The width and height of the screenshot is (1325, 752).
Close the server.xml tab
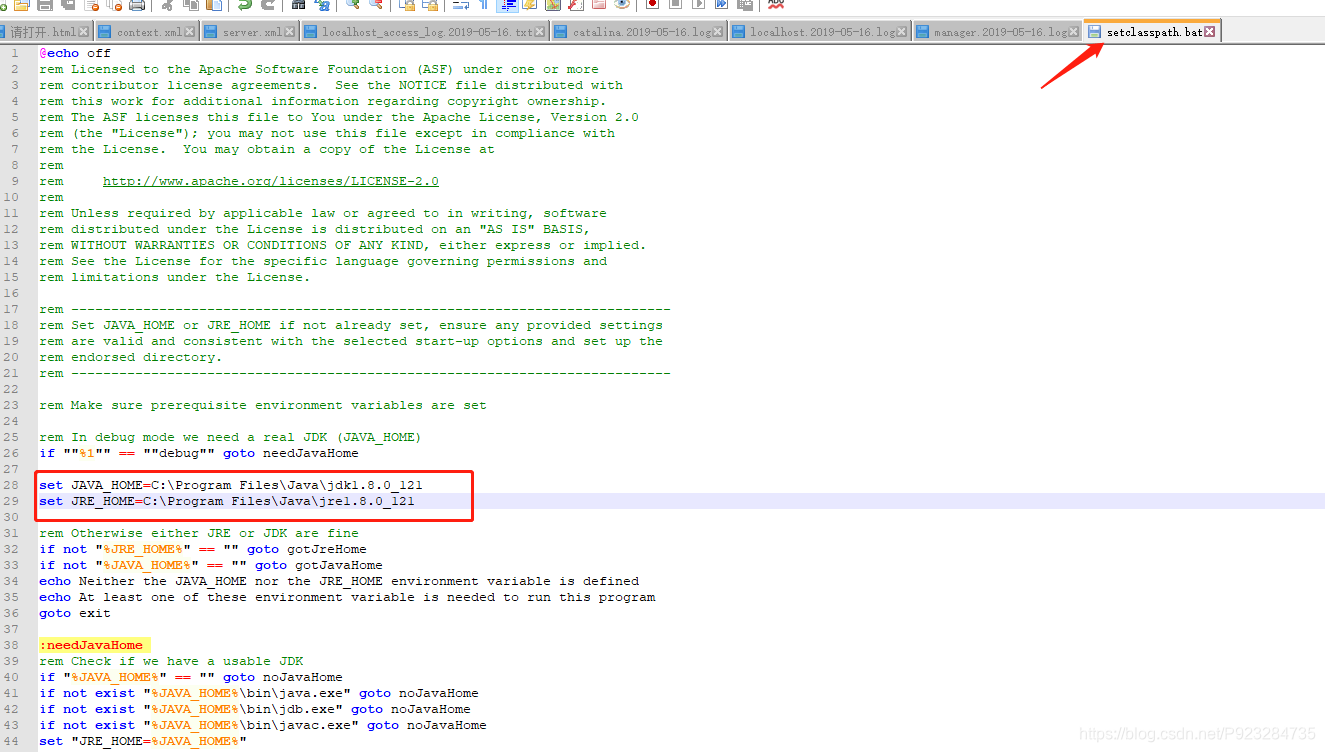coord(289,32)
